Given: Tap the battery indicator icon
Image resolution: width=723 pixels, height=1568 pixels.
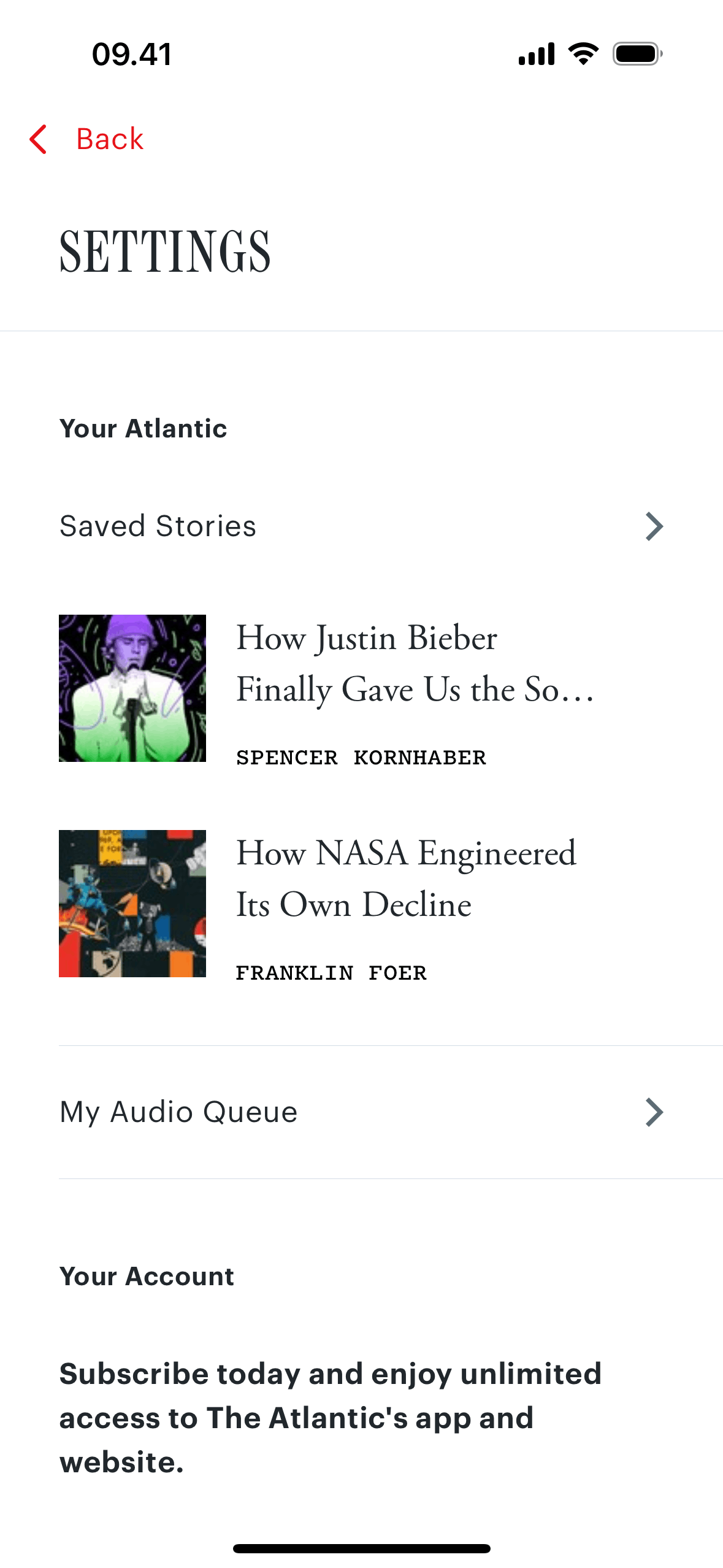Looking at the screenshot, I should tap(637, 54).
